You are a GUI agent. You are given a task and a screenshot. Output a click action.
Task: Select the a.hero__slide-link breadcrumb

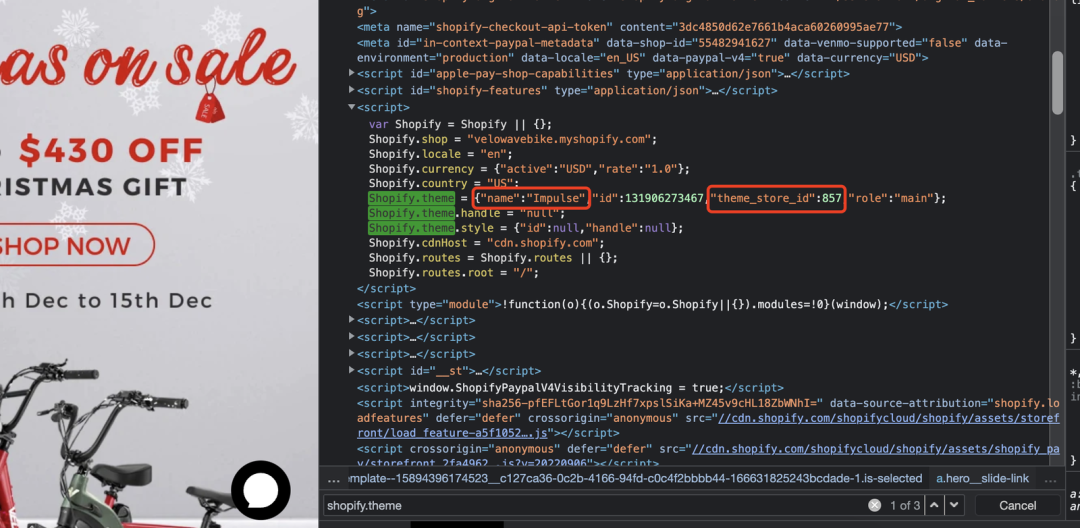click(982, 478)
